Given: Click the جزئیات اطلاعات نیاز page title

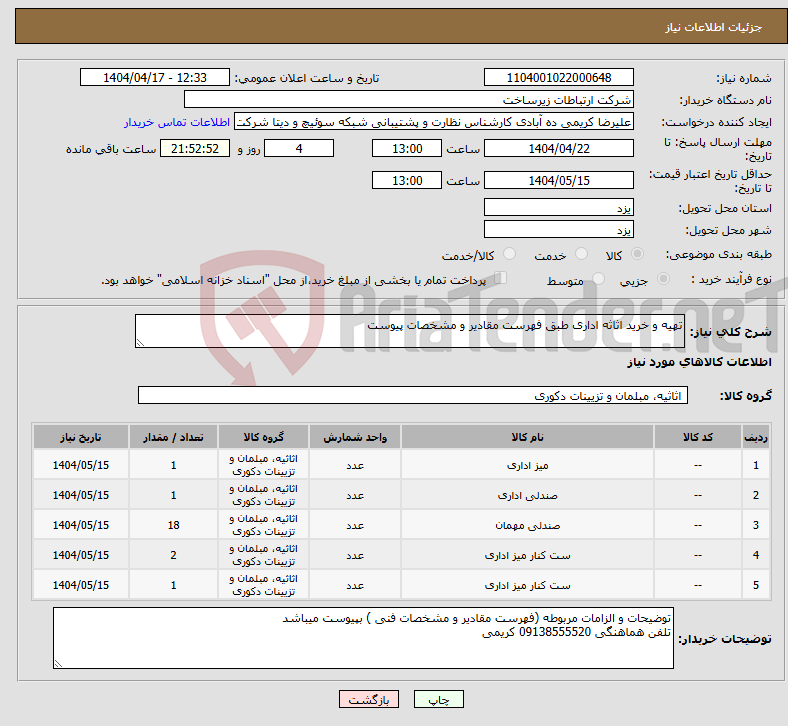Looking at the screenshot, I should (714, 27).
